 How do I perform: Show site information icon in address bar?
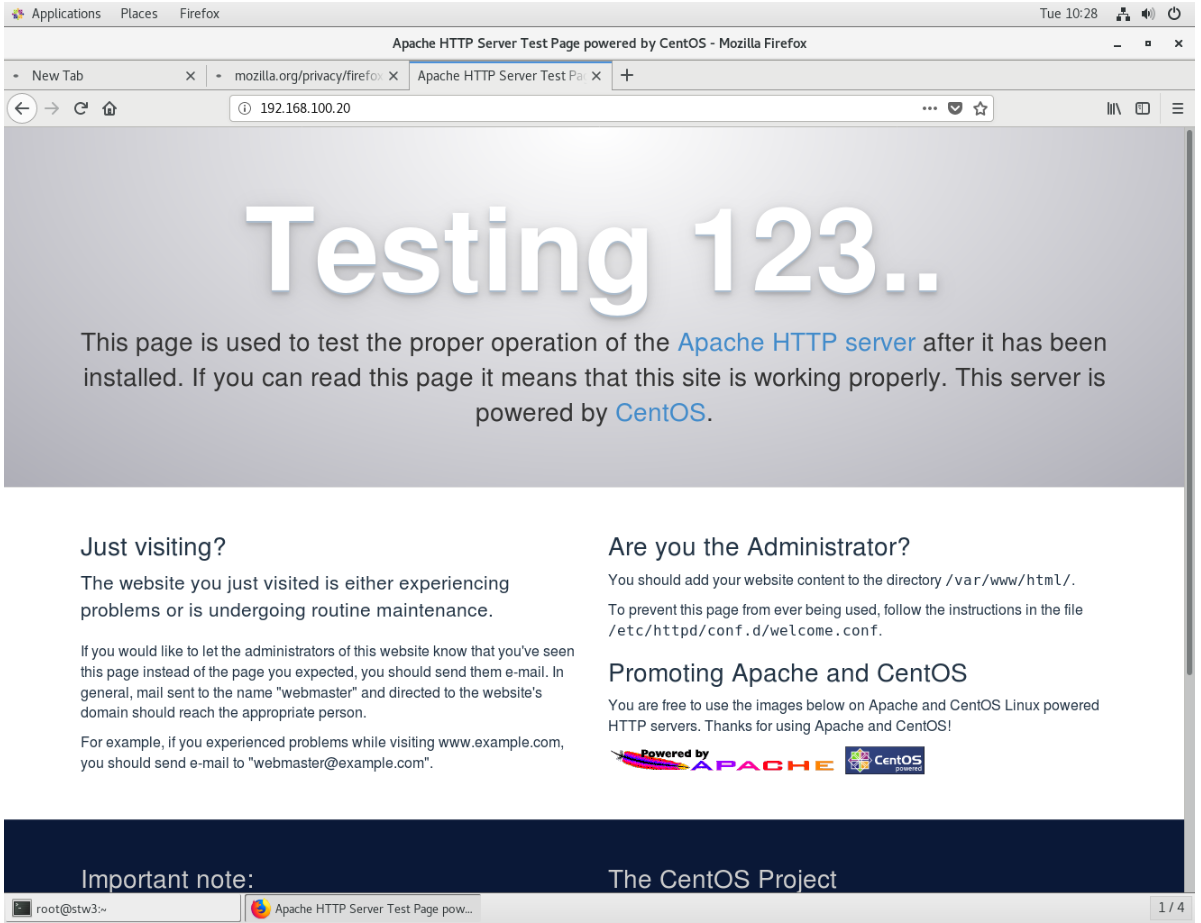(244, 108)
